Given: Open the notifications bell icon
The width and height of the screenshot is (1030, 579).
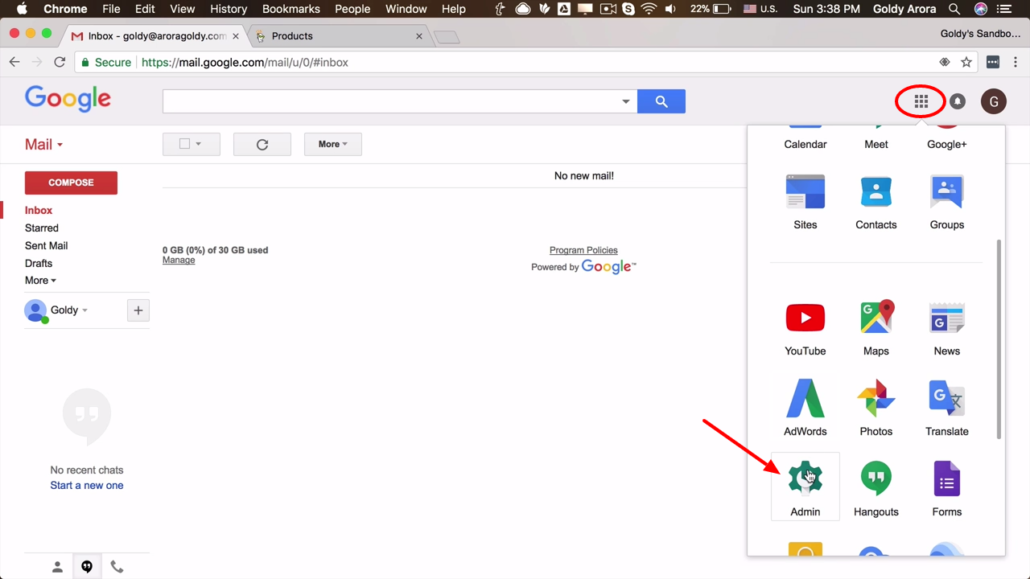Looking at the screenshot, I should point(958,101).
